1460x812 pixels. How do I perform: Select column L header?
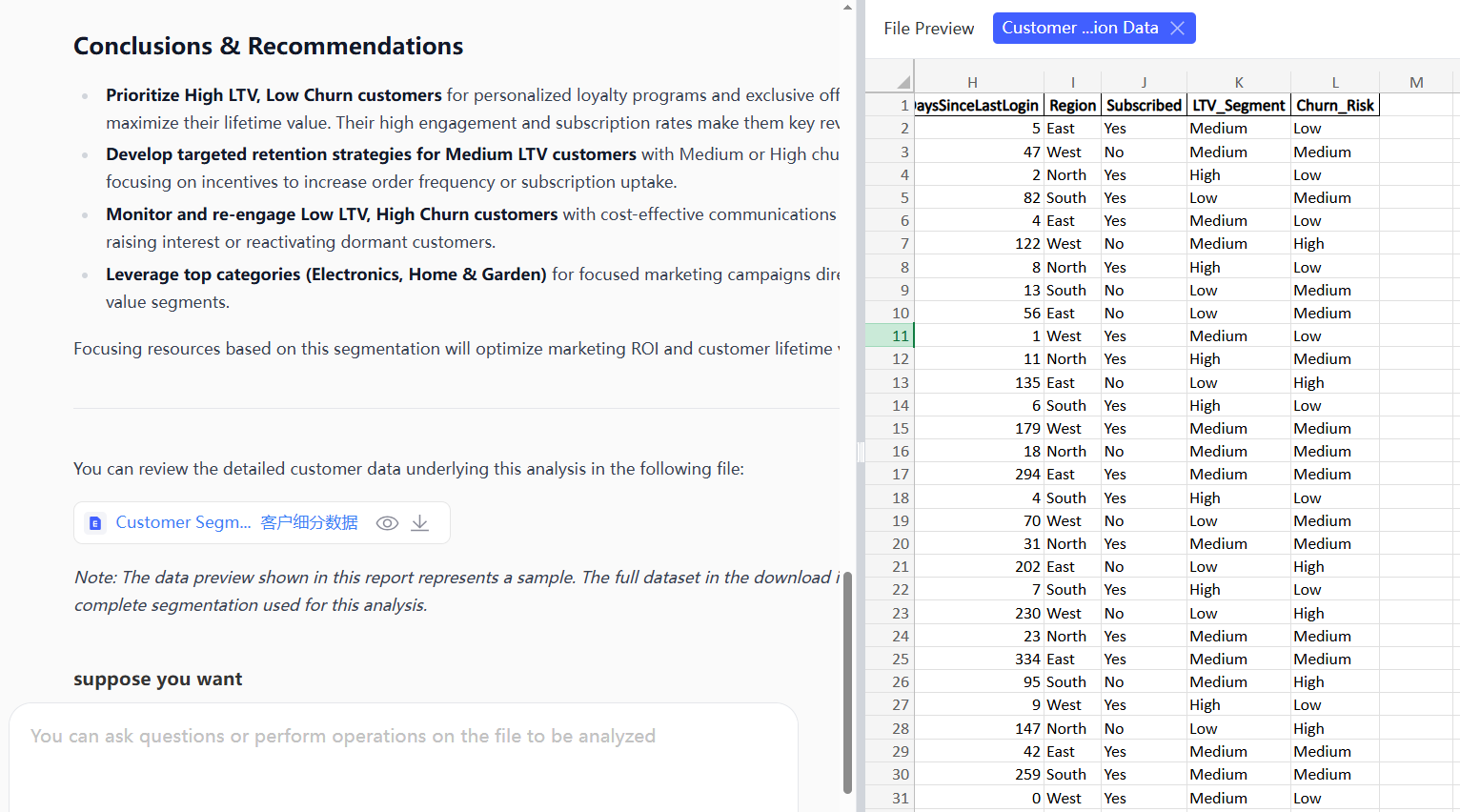tap(1334, 82)
